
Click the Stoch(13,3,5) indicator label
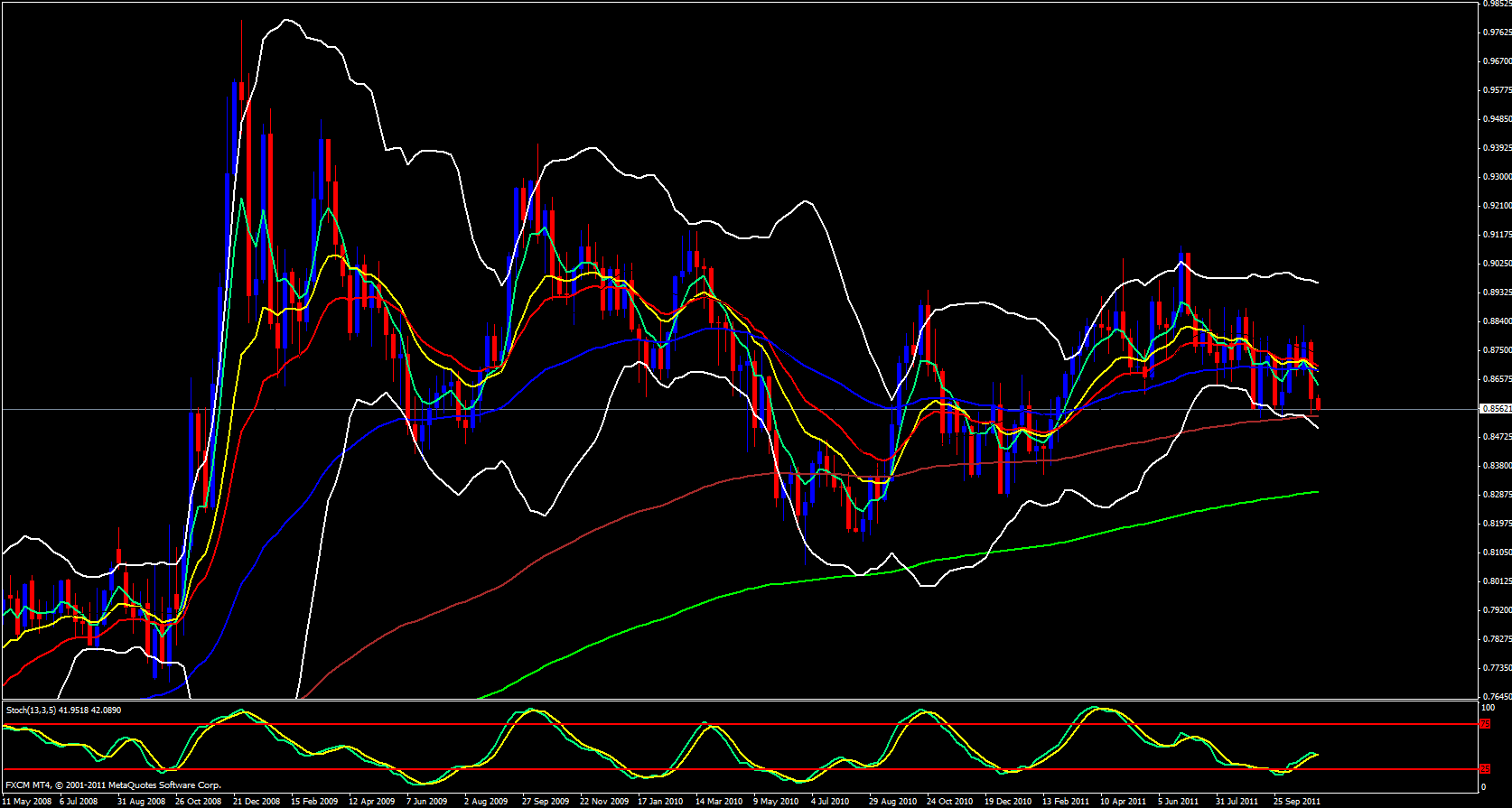click(x=64, y=710)
